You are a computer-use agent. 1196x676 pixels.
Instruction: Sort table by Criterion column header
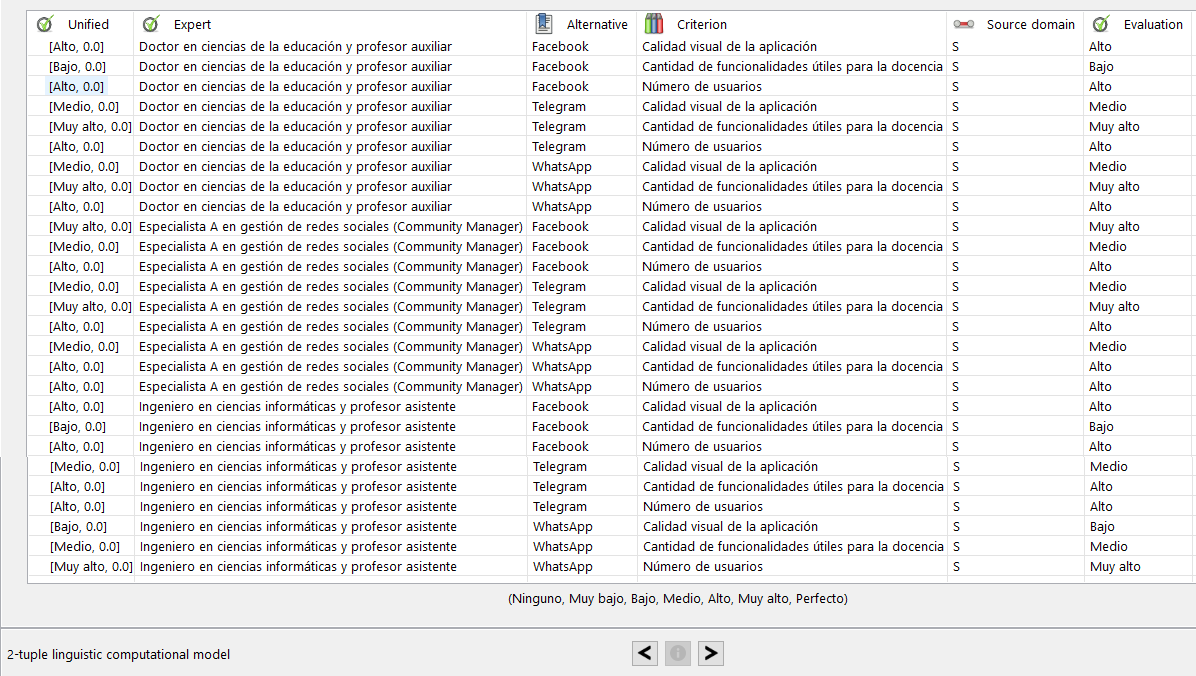point(702,24)
